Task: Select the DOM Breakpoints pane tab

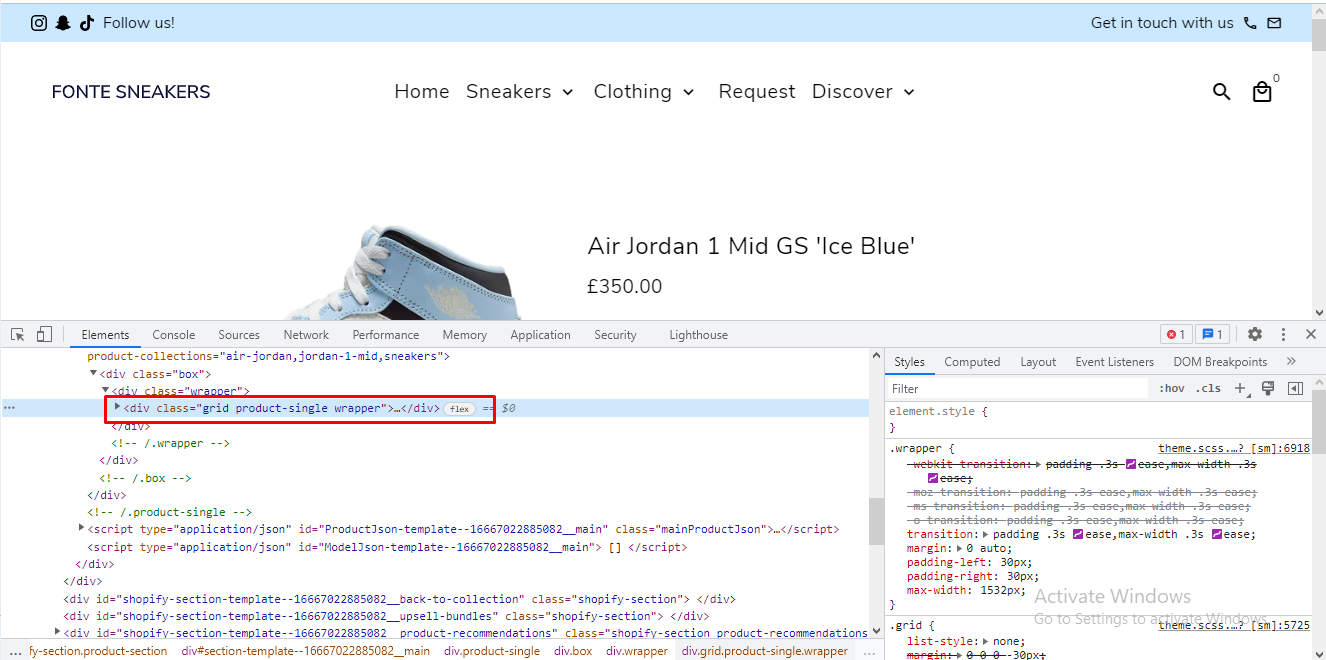Action: tap(1220, 362)
